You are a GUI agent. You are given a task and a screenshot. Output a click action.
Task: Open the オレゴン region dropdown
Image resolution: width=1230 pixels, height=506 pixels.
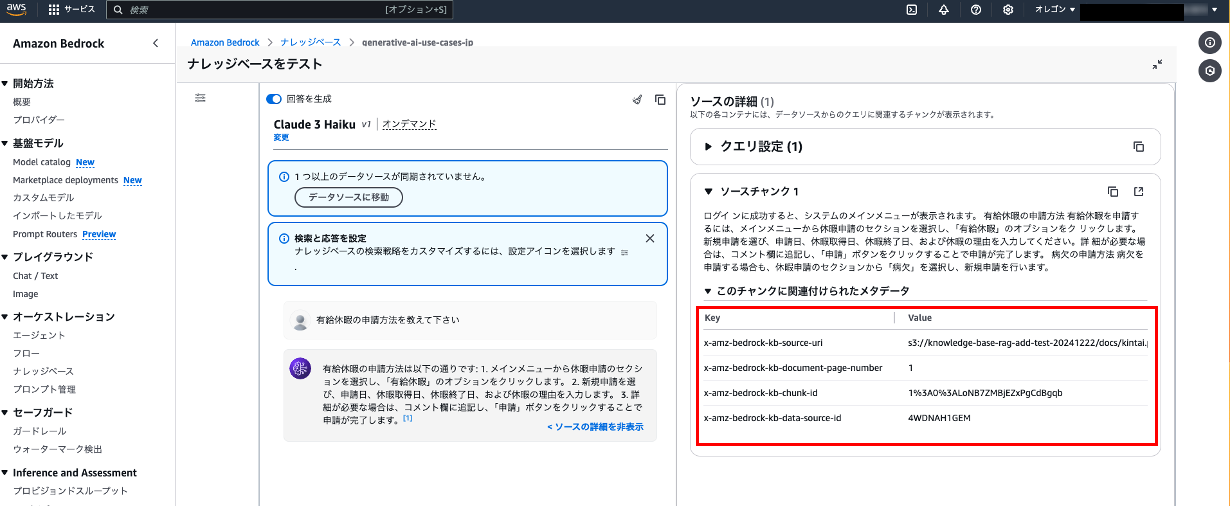(x=1055, y=9)
